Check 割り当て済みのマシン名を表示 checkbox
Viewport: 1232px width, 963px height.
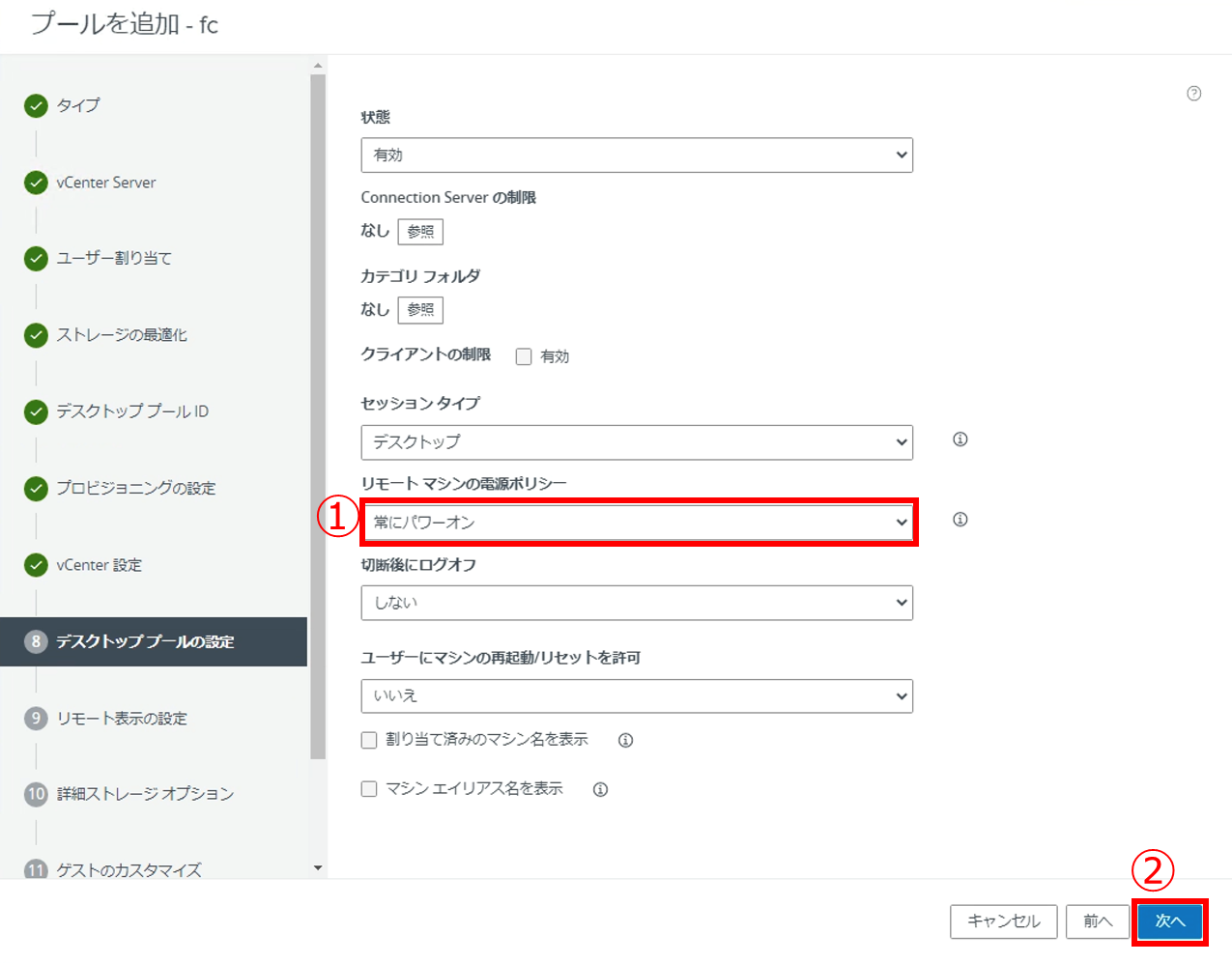(x=369, y=740)
